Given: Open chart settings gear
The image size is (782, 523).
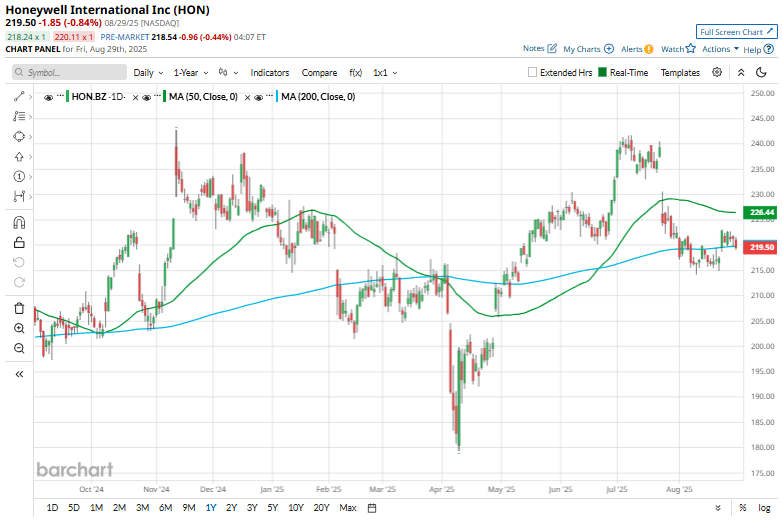Looking at the screenshot, I should (717, 72).
